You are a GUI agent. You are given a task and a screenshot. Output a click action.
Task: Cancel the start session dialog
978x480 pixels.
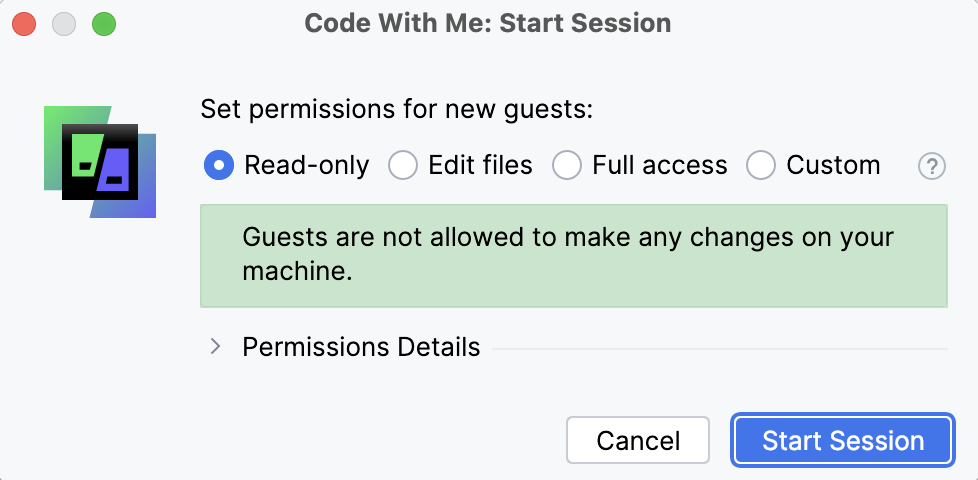[x=638, y=441]
